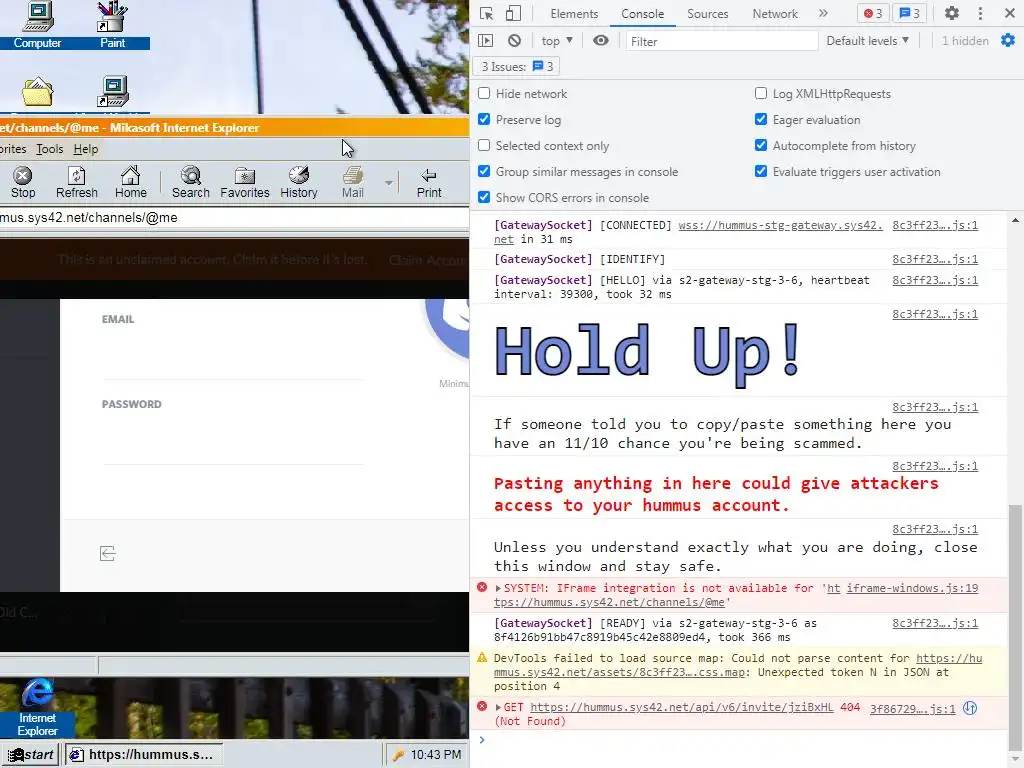Open console settings blue gear
Image resolution: width=1024 pixels, height=768 pixels.
click(1008, 40)
